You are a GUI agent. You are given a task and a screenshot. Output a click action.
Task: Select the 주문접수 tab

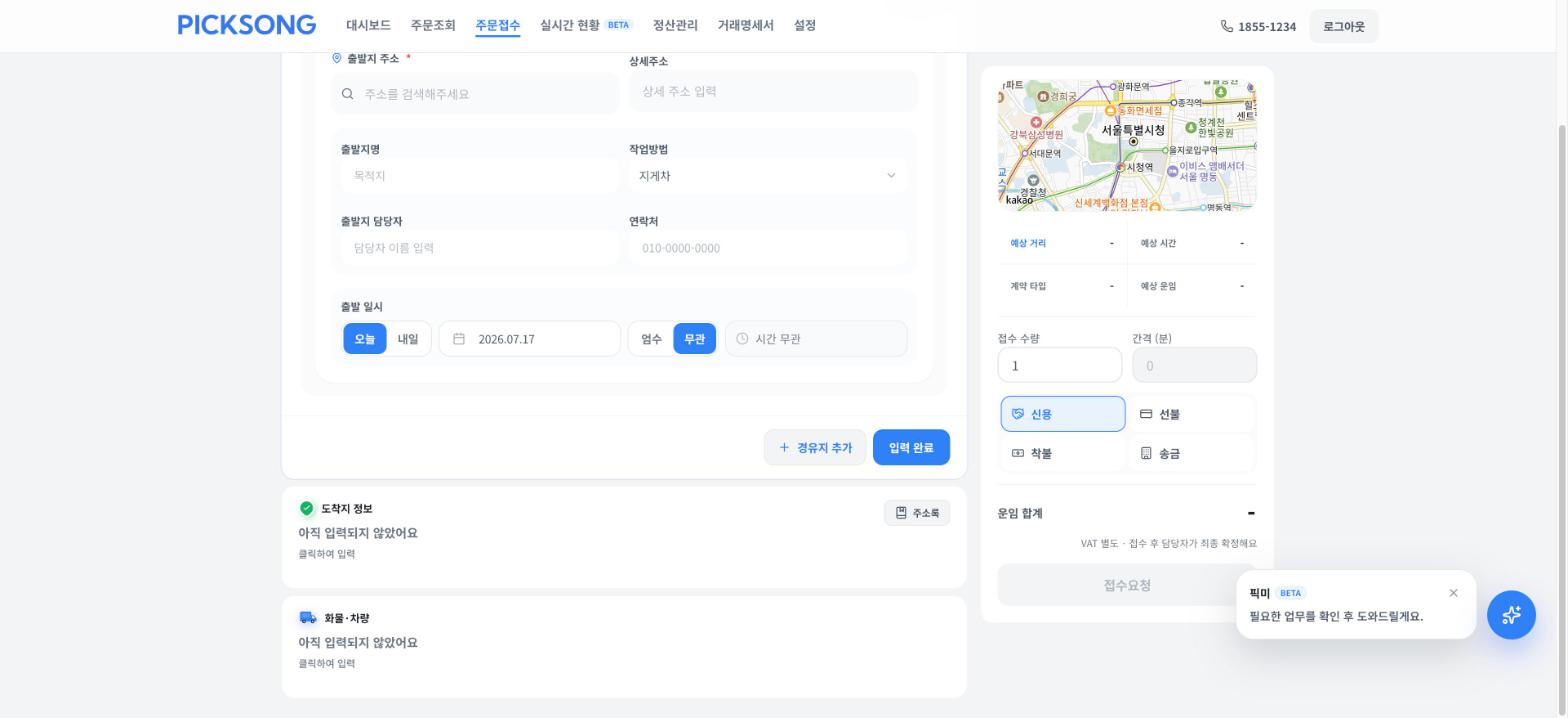tap(497, 25)
